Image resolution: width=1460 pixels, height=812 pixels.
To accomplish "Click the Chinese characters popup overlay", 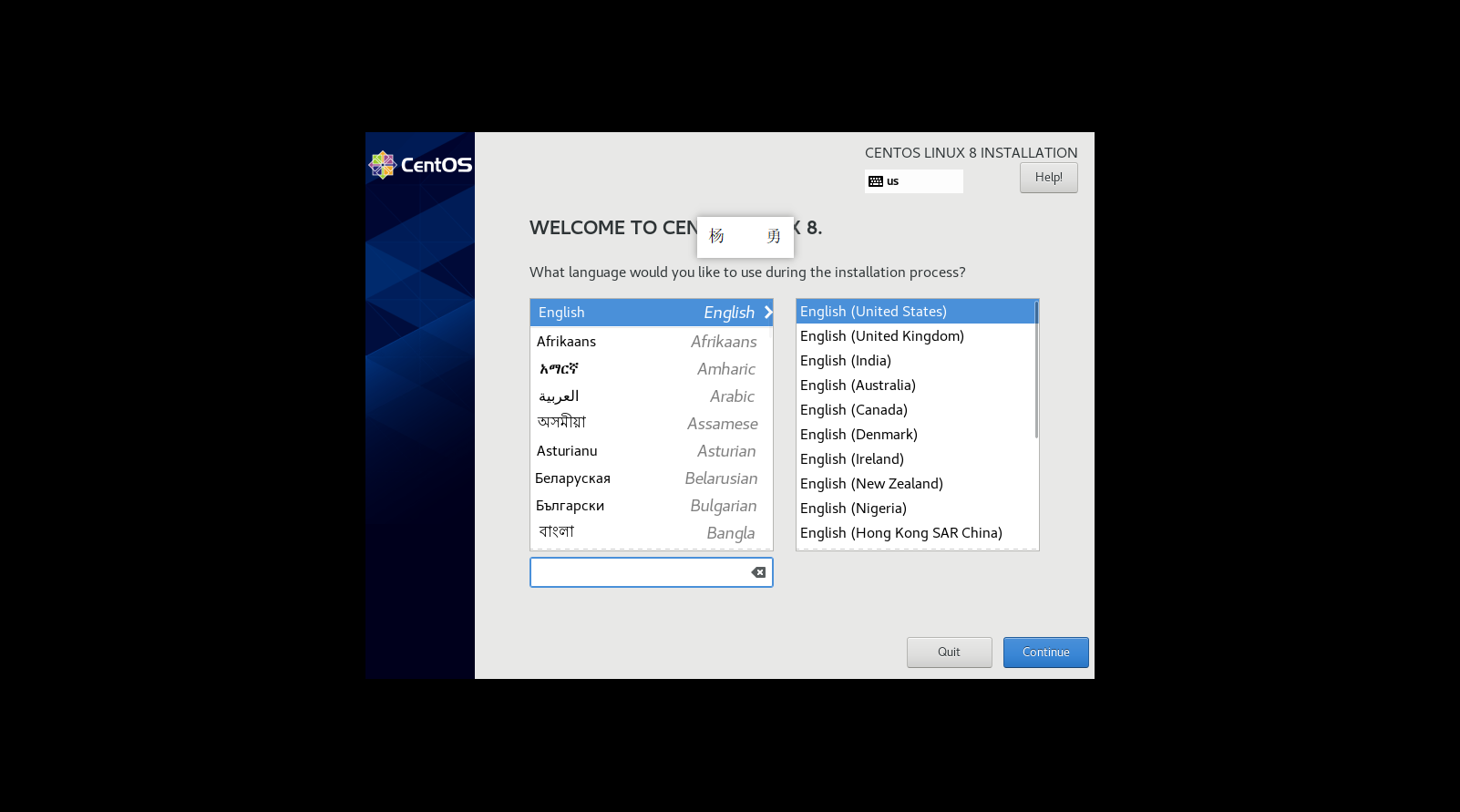I will pyautogui.click(x=745, y=237).
